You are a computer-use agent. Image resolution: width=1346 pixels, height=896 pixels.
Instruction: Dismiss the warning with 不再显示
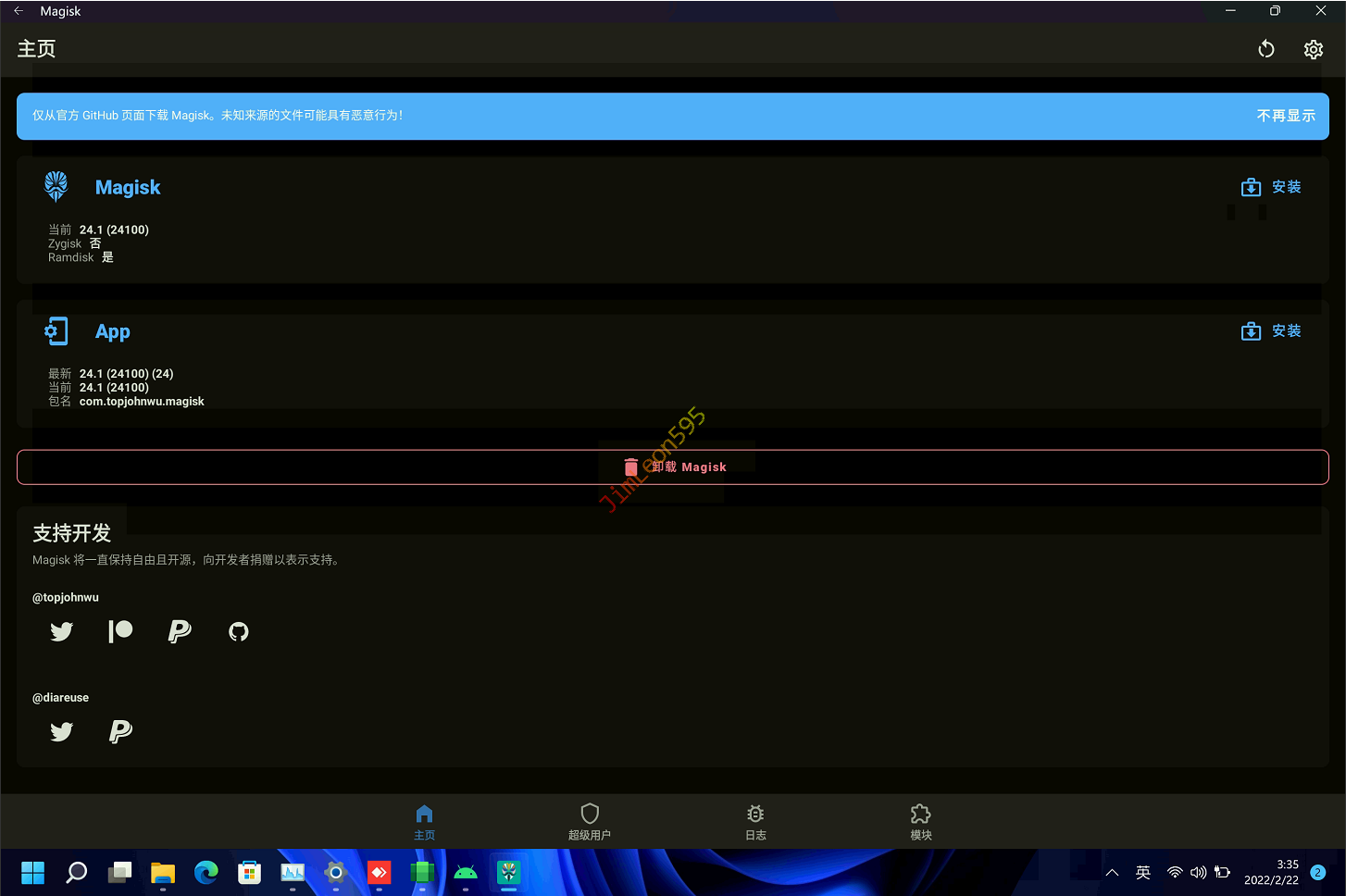click(1285, 116)
